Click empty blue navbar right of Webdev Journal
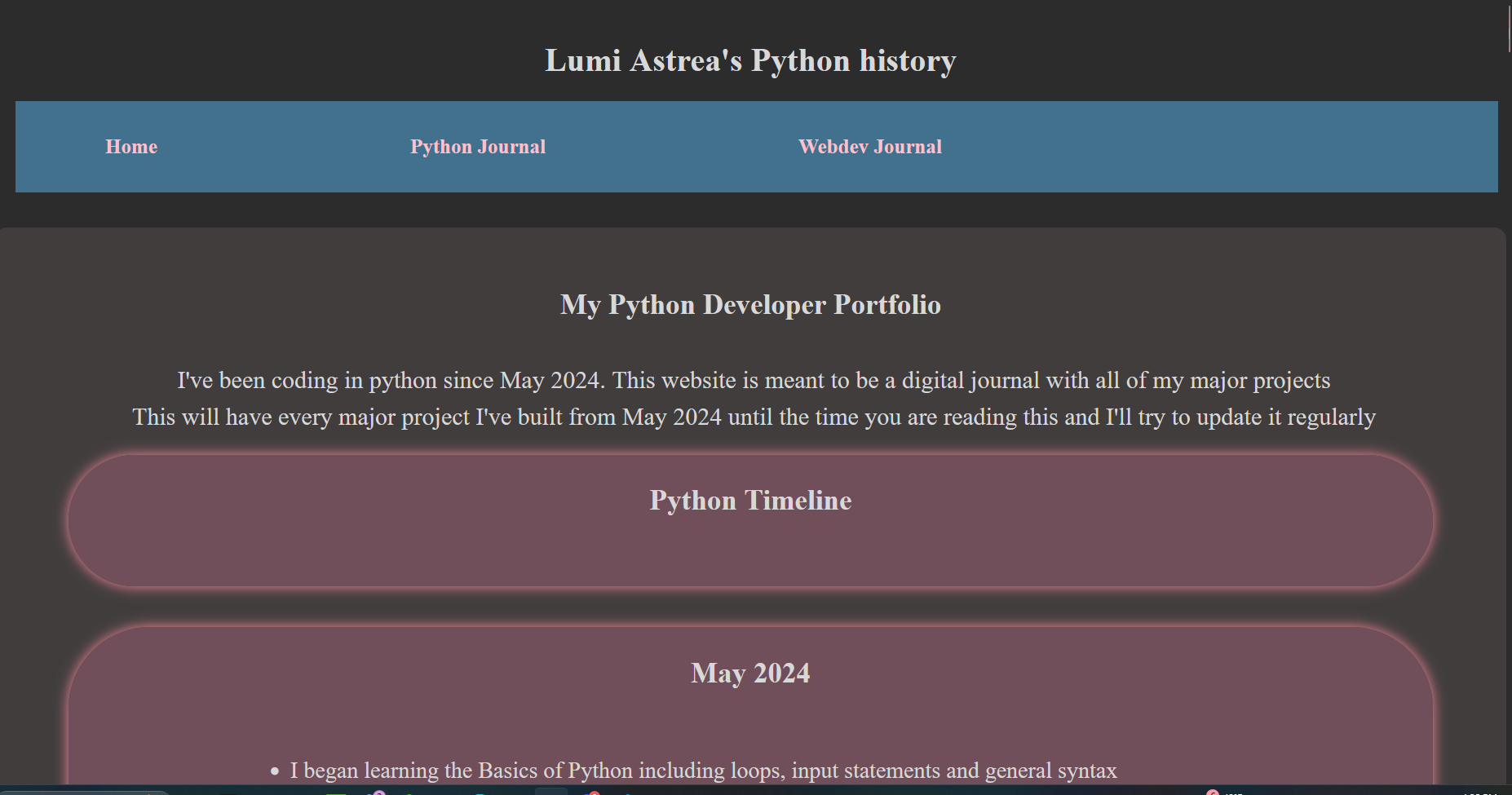Screen dimensions: 1512x795 click(1223, 147)
